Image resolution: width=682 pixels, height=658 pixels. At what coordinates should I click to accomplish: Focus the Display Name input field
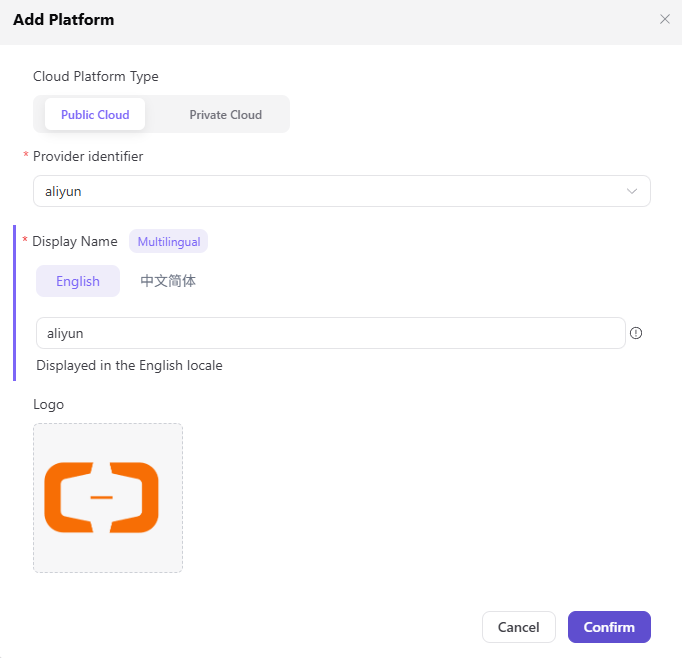click(x=331, y=333)
